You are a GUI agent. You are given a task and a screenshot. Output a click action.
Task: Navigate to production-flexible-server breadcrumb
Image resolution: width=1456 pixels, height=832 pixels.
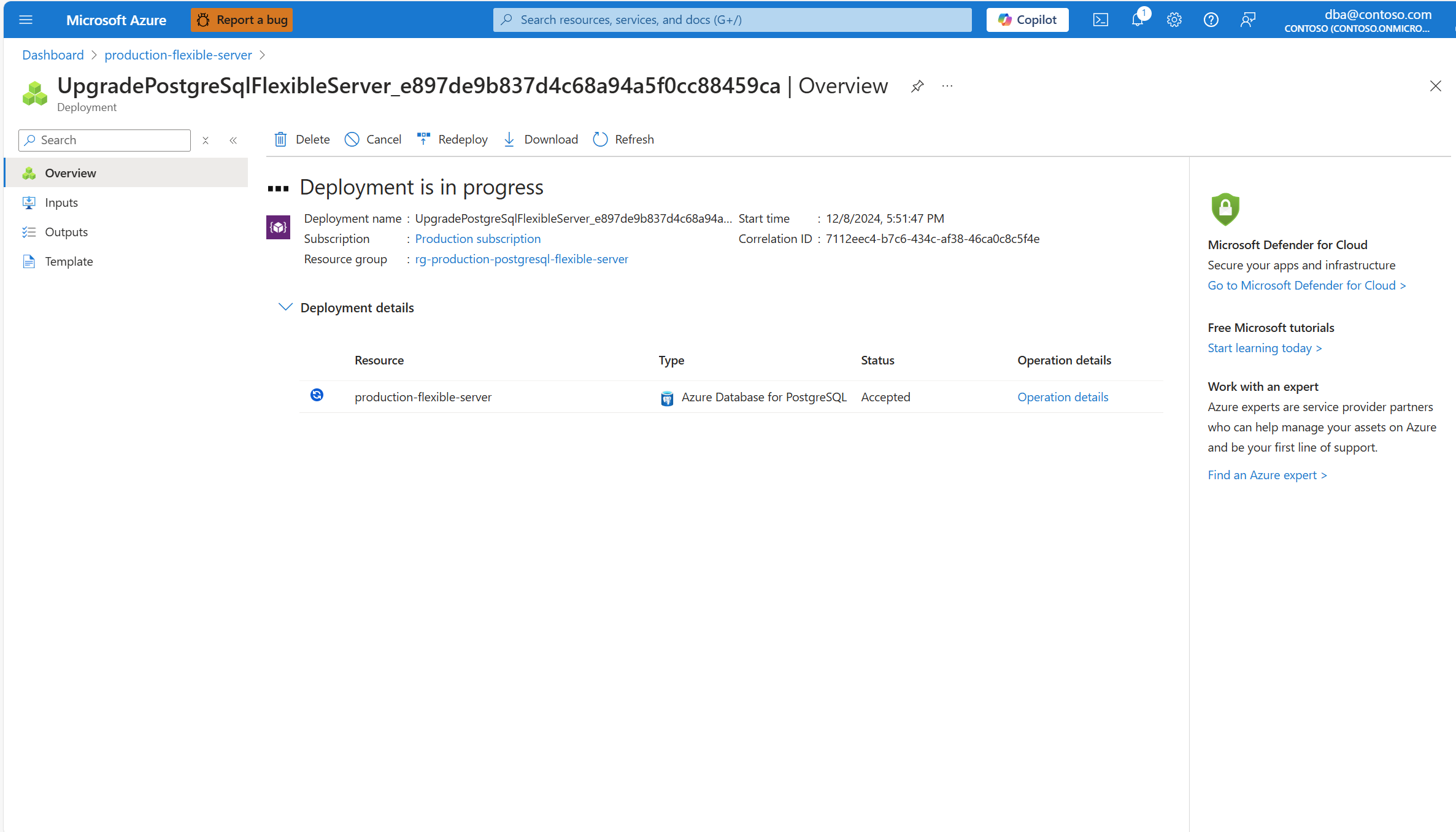[178, 55]
